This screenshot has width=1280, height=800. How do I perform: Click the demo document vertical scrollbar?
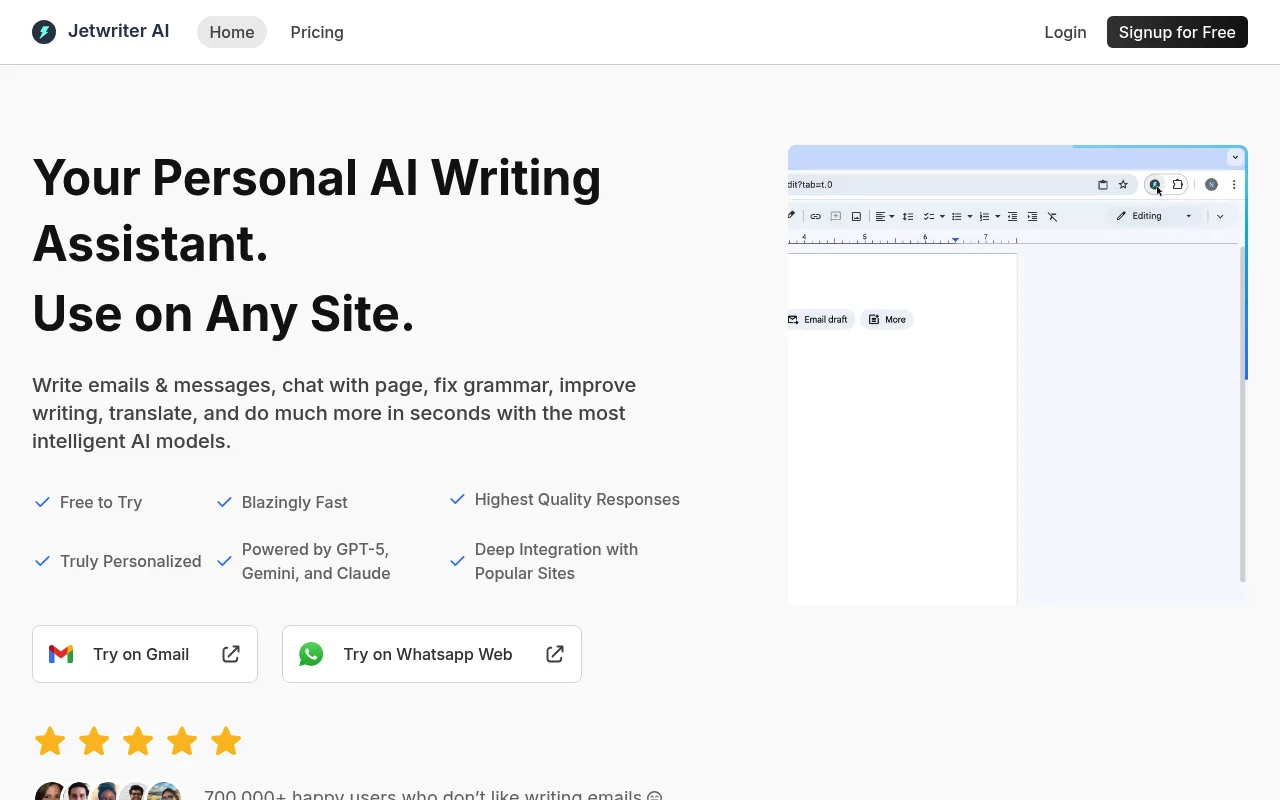coord(1243,412)
